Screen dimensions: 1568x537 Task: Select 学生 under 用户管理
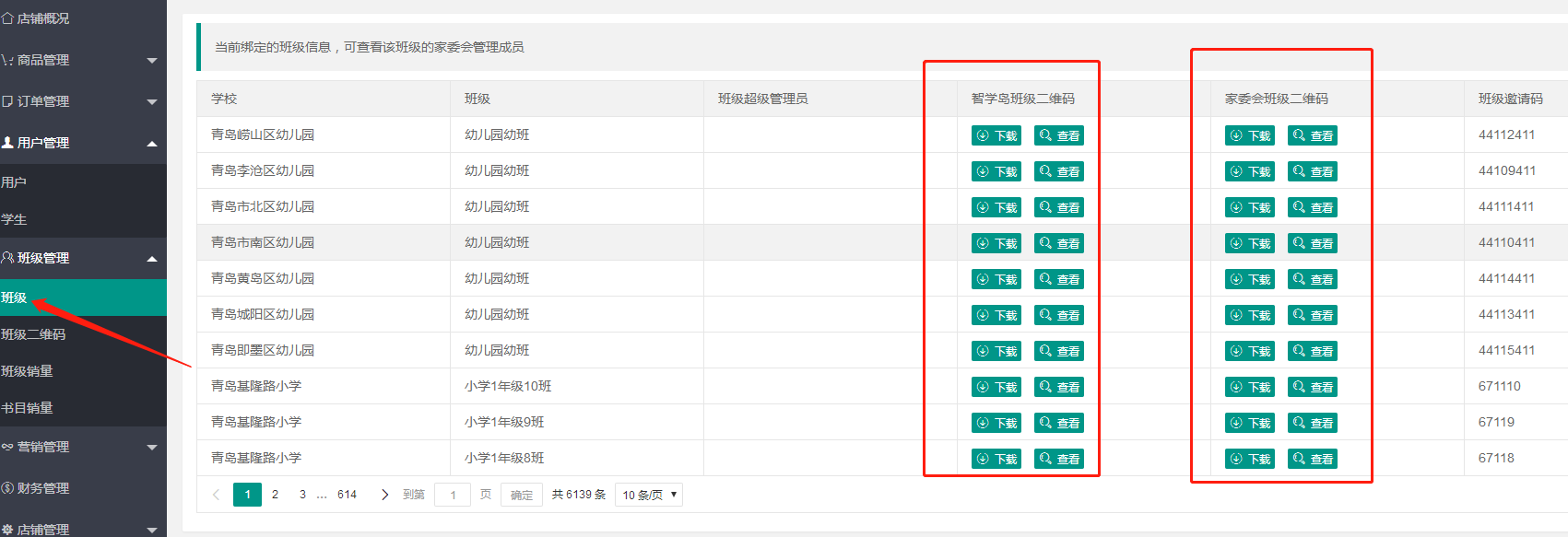[83, 219]
